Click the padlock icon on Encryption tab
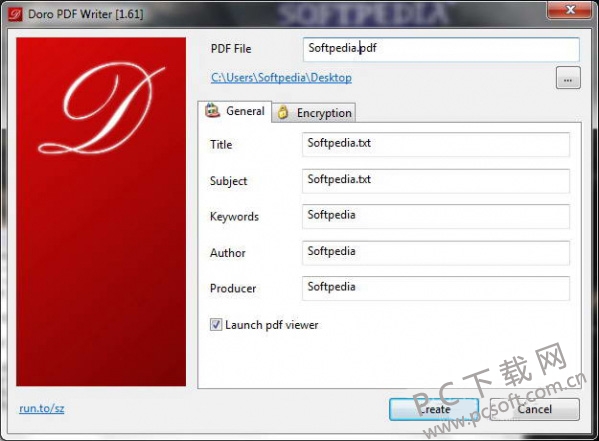Screen dimensions: 599x441 pos(283,112)
